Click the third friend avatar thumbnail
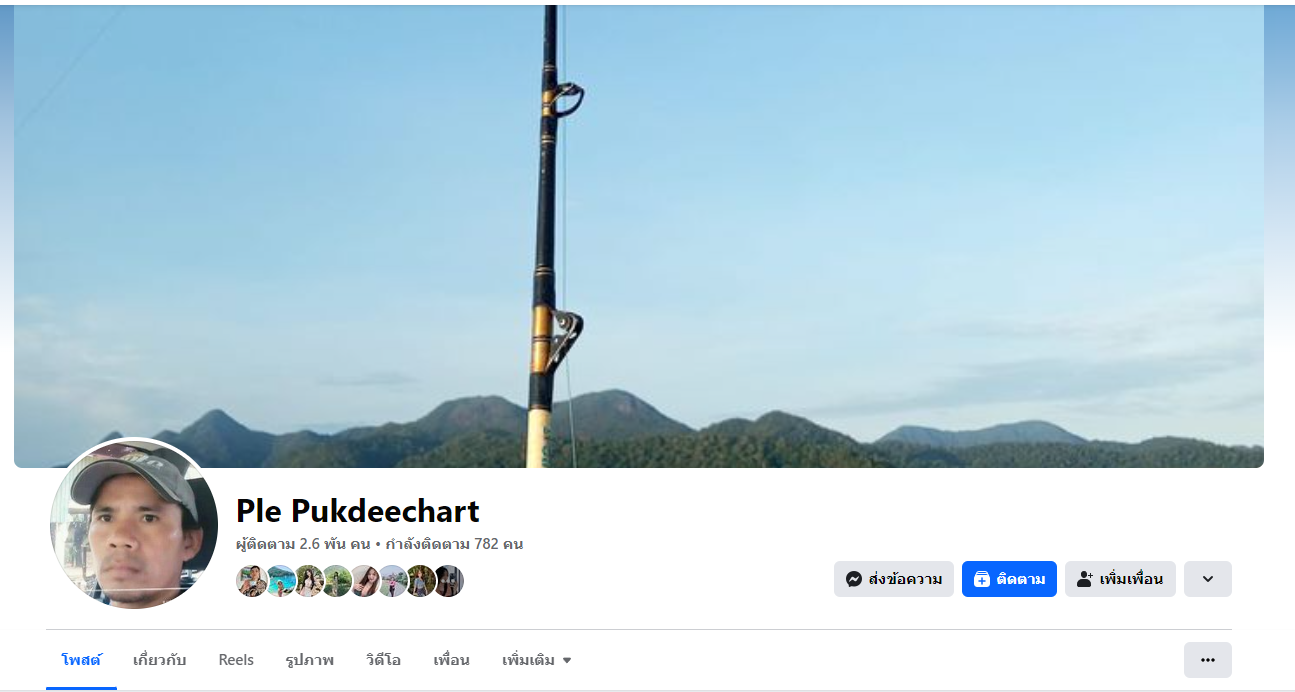The image size is (1295, 692). 308,581
